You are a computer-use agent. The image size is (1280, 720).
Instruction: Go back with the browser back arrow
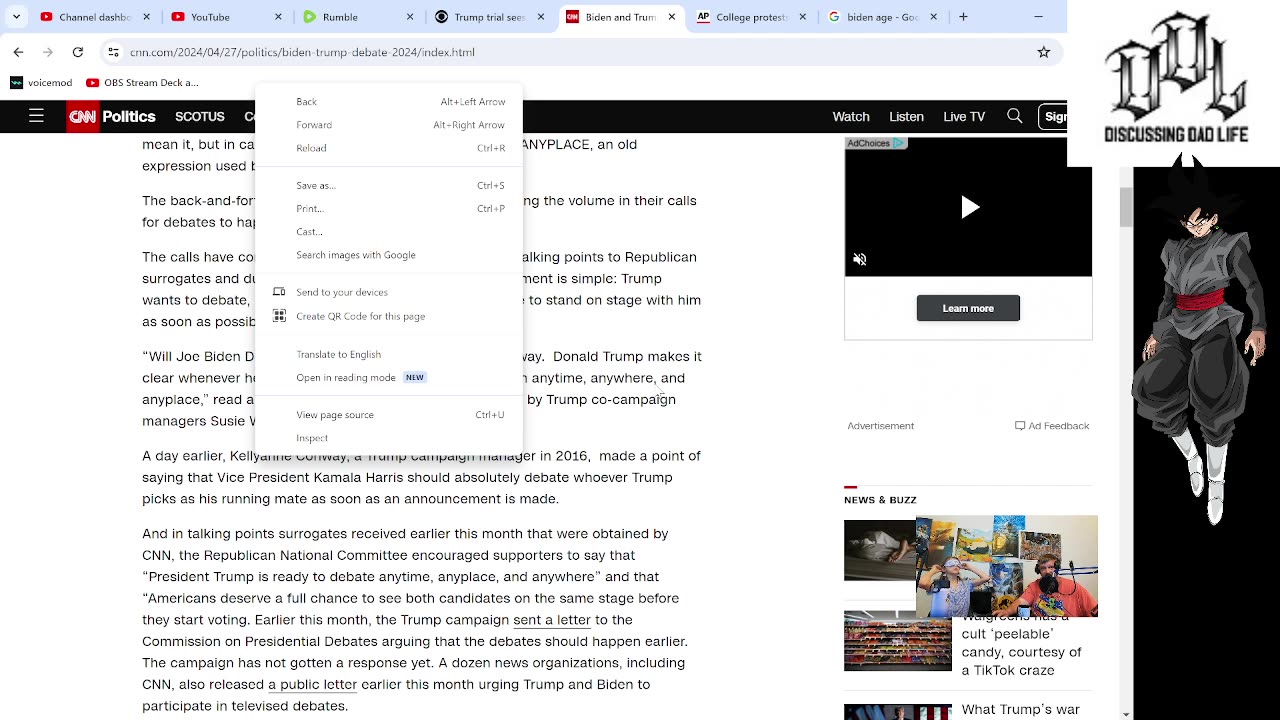tap(18, 52)
